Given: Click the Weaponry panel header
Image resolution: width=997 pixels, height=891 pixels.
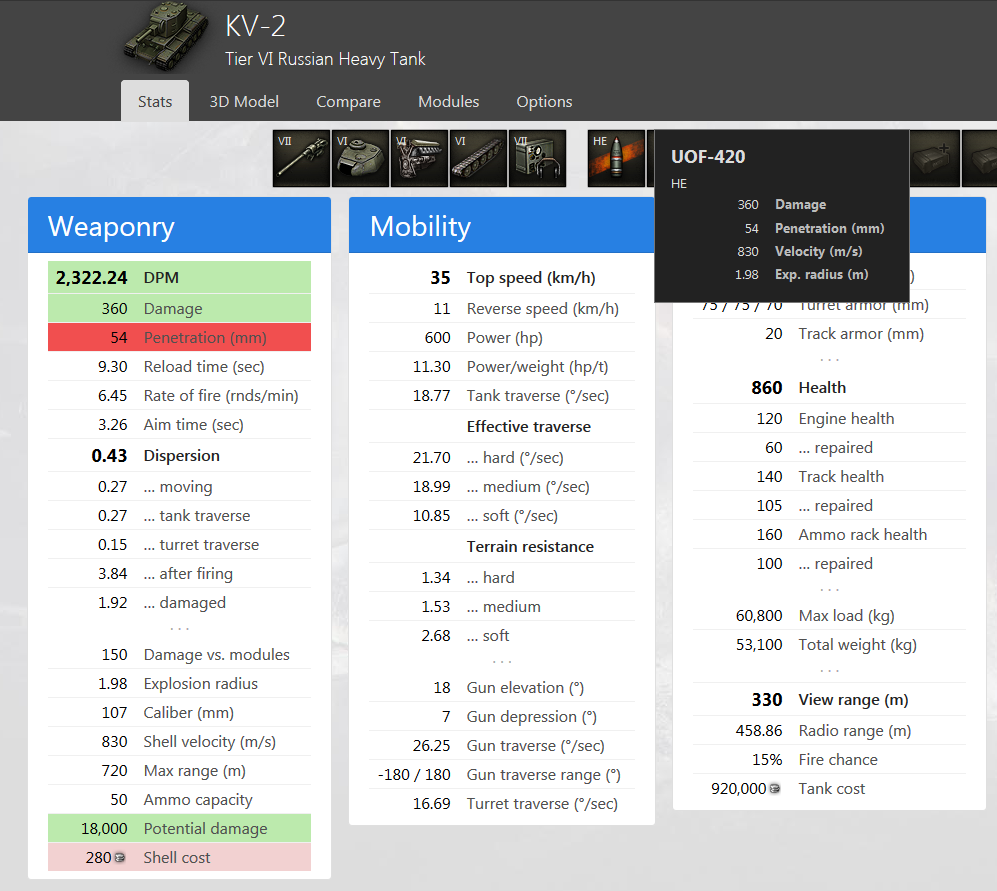Looking at the screenshot, I should point(179,225).
